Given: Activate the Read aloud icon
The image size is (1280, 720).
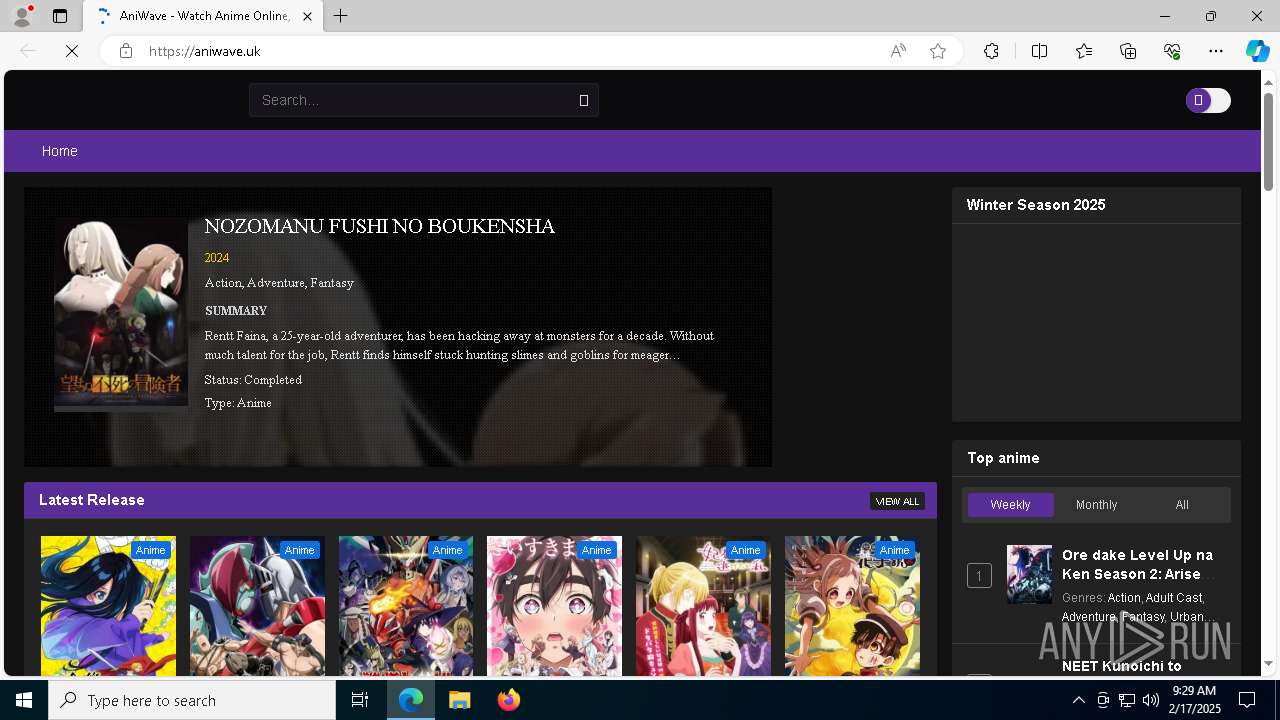Looking at the screenshot, I should [898, 51].
